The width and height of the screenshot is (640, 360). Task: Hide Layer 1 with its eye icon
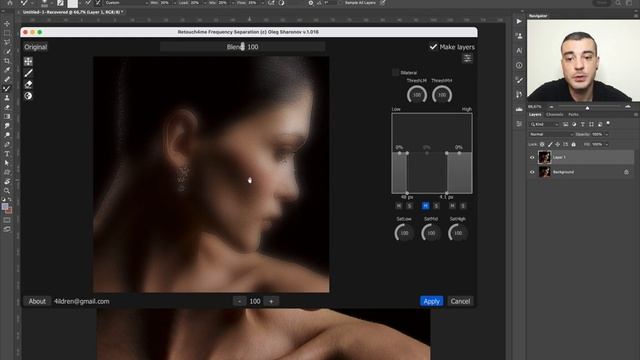pyautogui.click(x=532, y=158)
